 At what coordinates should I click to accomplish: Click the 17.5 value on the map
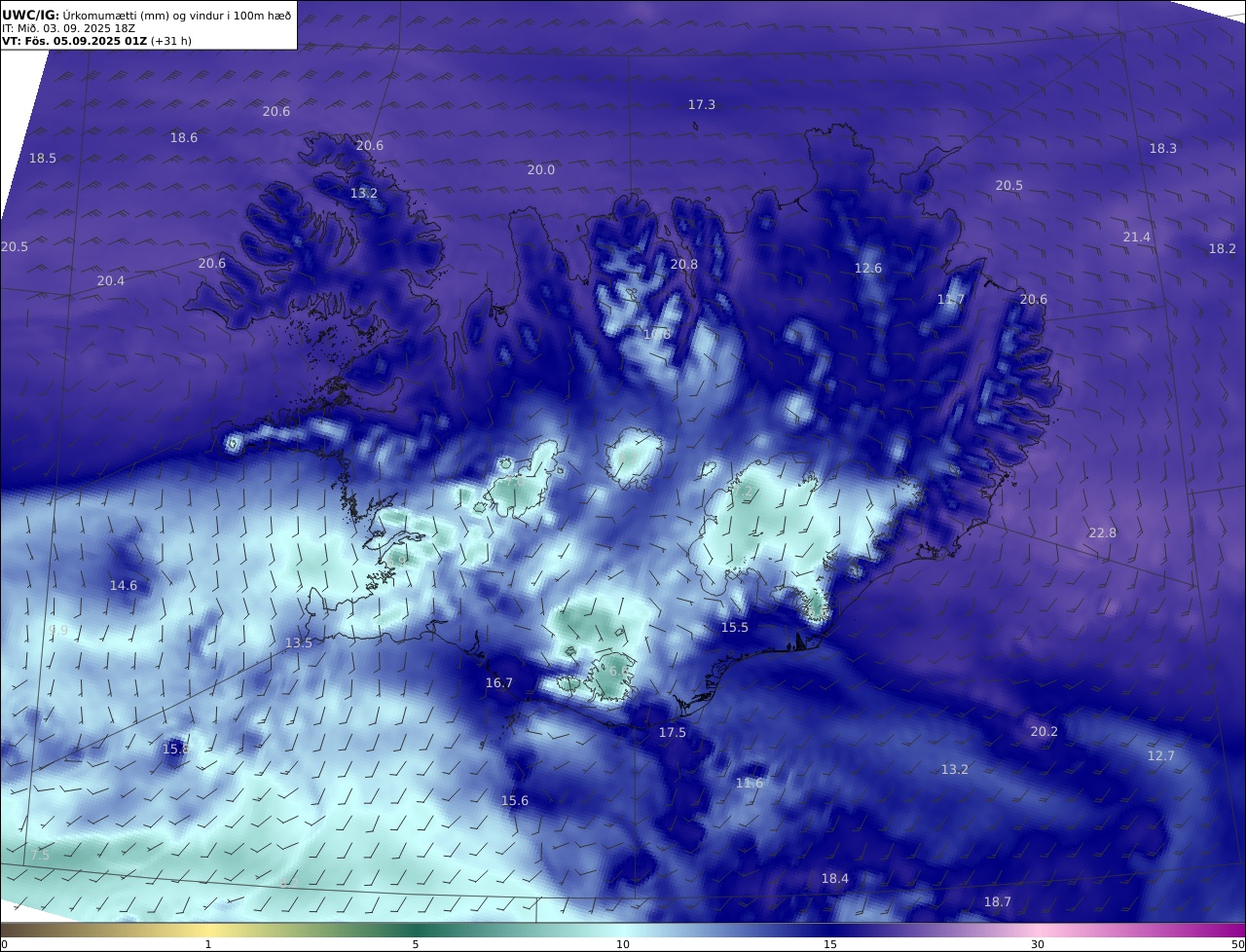(x=673, y=732)
